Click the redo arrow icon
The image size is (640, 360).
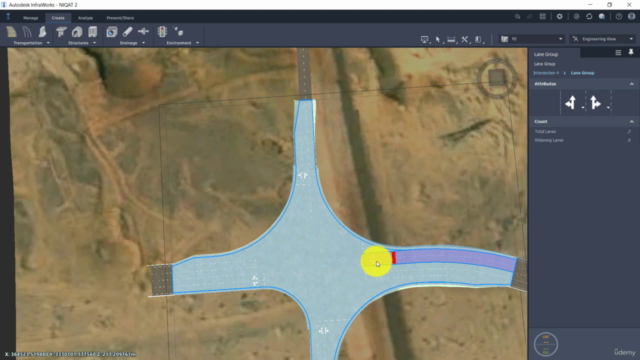tap(530, 17)
